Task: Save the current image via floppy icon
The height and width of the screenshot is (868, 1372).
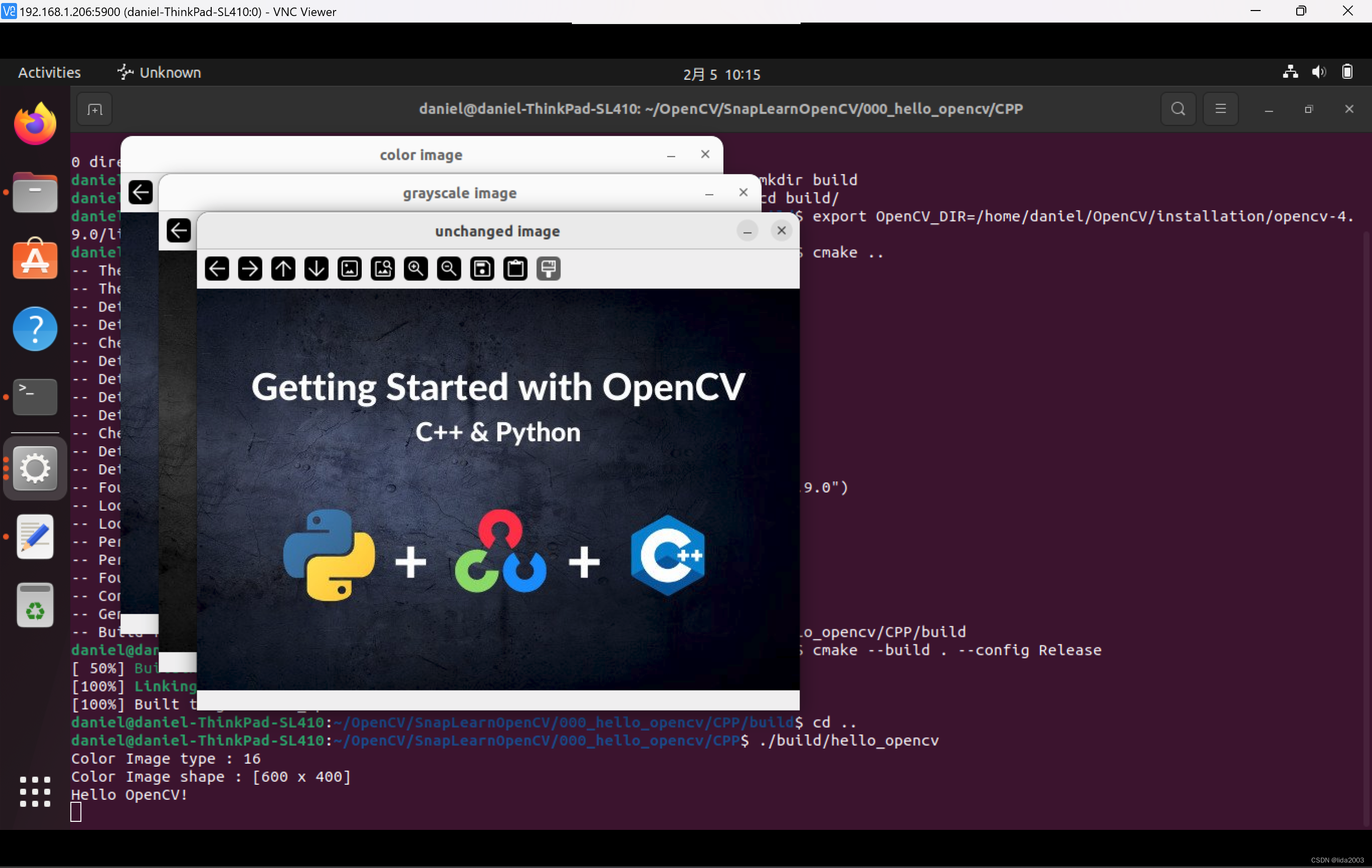Action: pyautogui.click(x=482, y=268)
